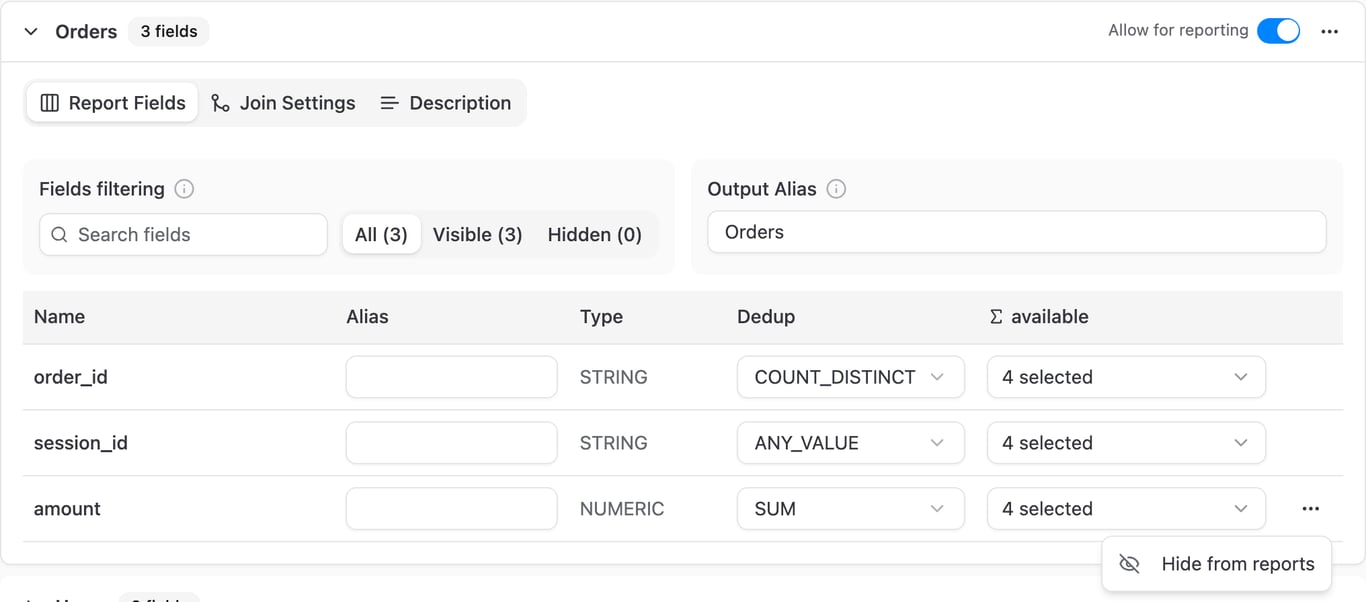The width and height of the screenshot is (1366, 602).
Task: Open the amount aggregations '4 selected' dropdown
Action: pos(1126,509)
